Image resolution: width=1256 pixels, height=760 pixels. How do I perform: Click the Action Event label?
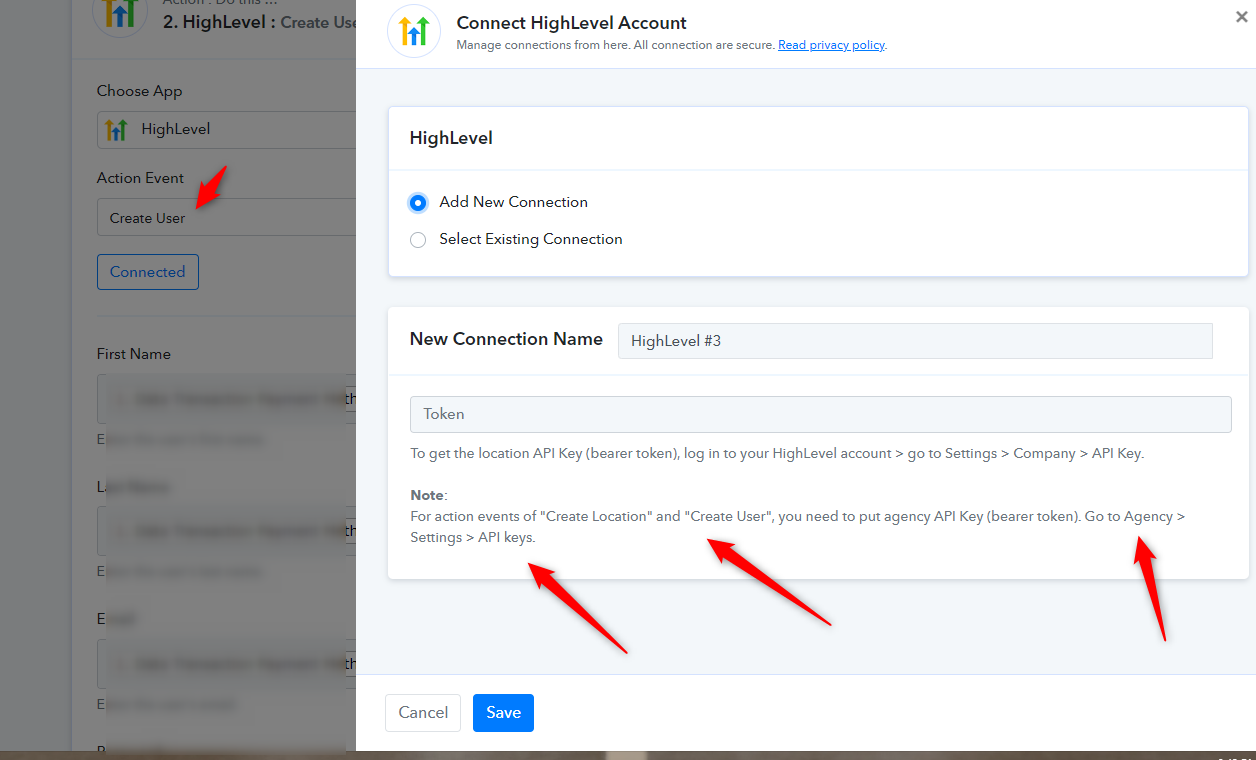pos(140,178)
